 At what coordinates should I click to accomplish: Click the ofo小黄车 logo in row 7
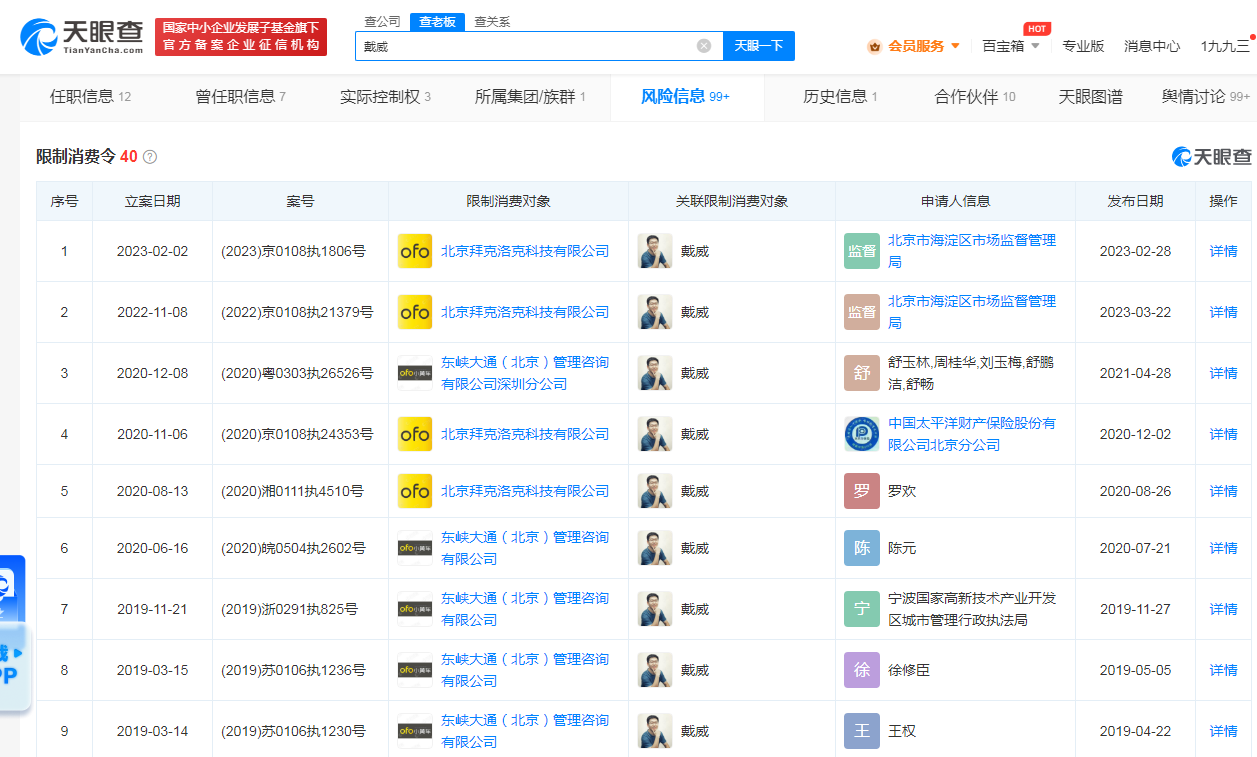pyautogui.click(x=415, y=609)
